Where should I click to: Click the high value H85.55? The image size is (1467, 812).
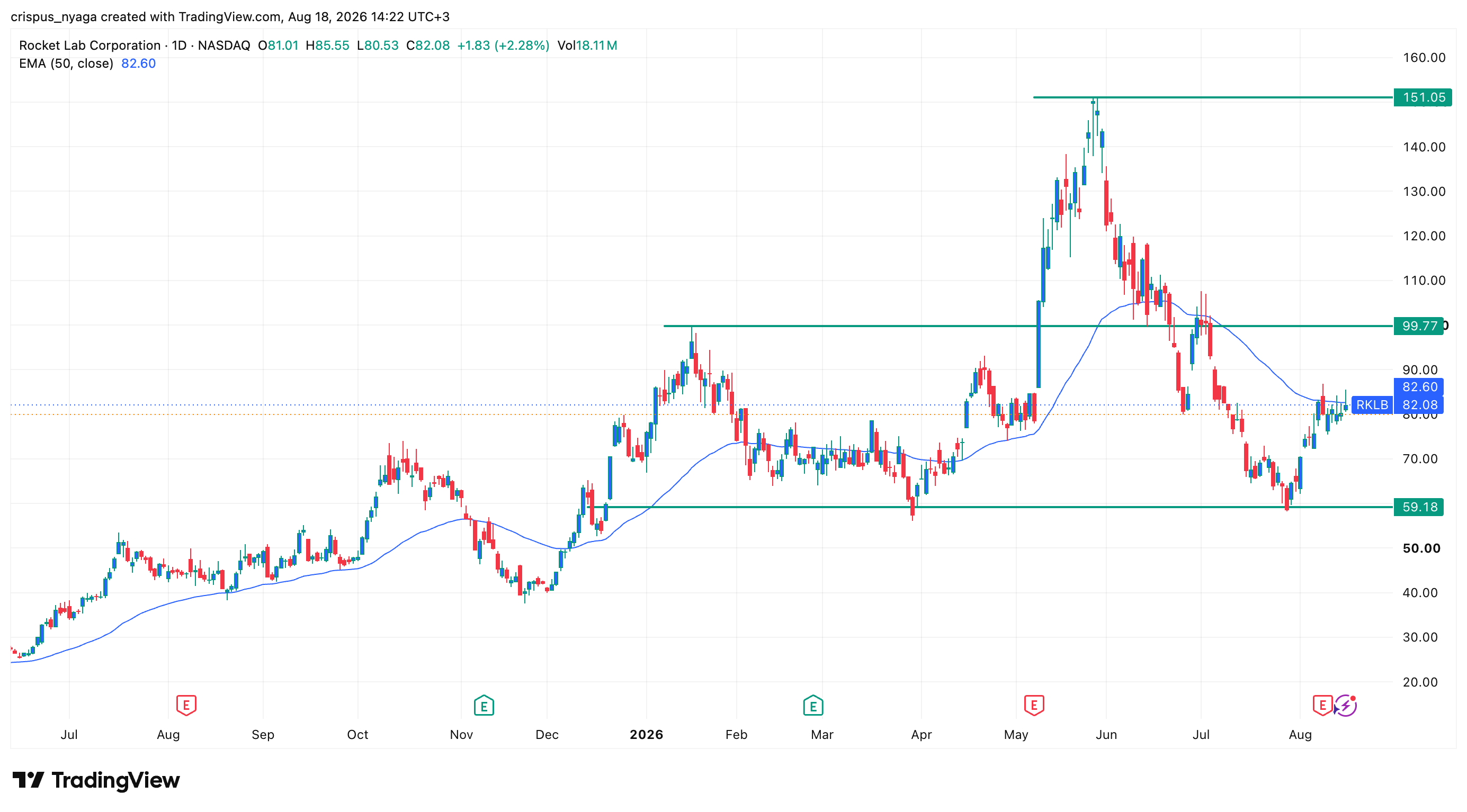pos(327,46)
